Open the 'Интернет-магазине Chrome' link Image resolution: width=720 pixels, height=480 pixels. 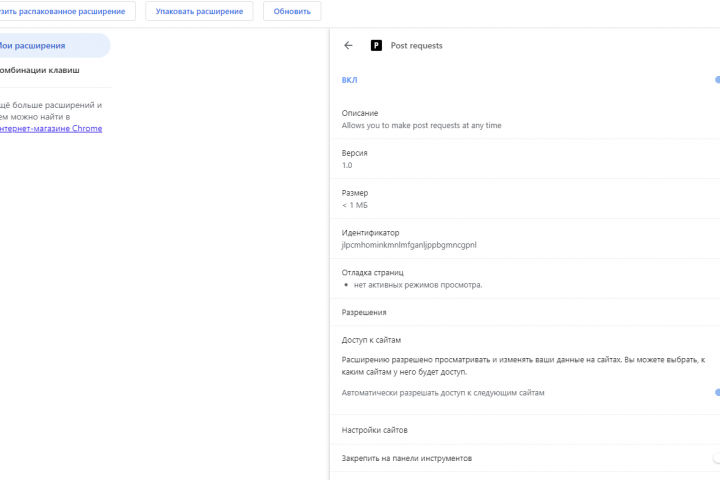coord(54,128)
